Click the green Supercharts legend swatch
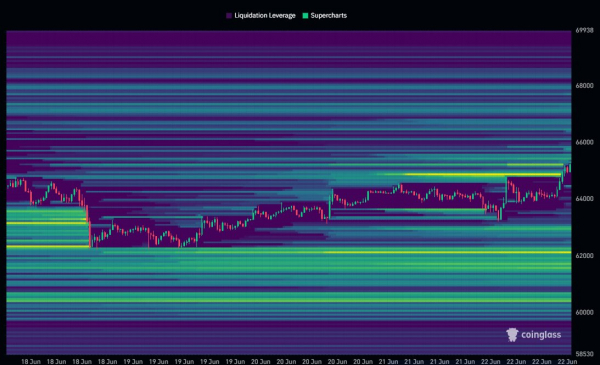The width and height of the screenshot is (600, 365). coord(305,16)
